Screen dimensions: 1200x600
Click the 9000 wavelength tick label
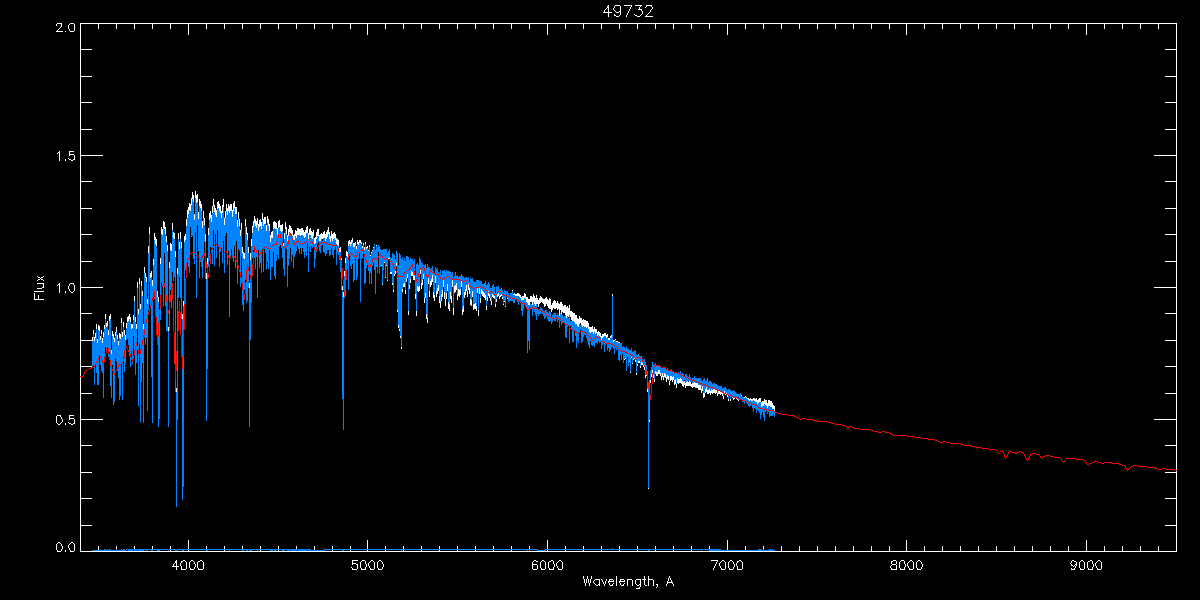tap(1086, 564)
